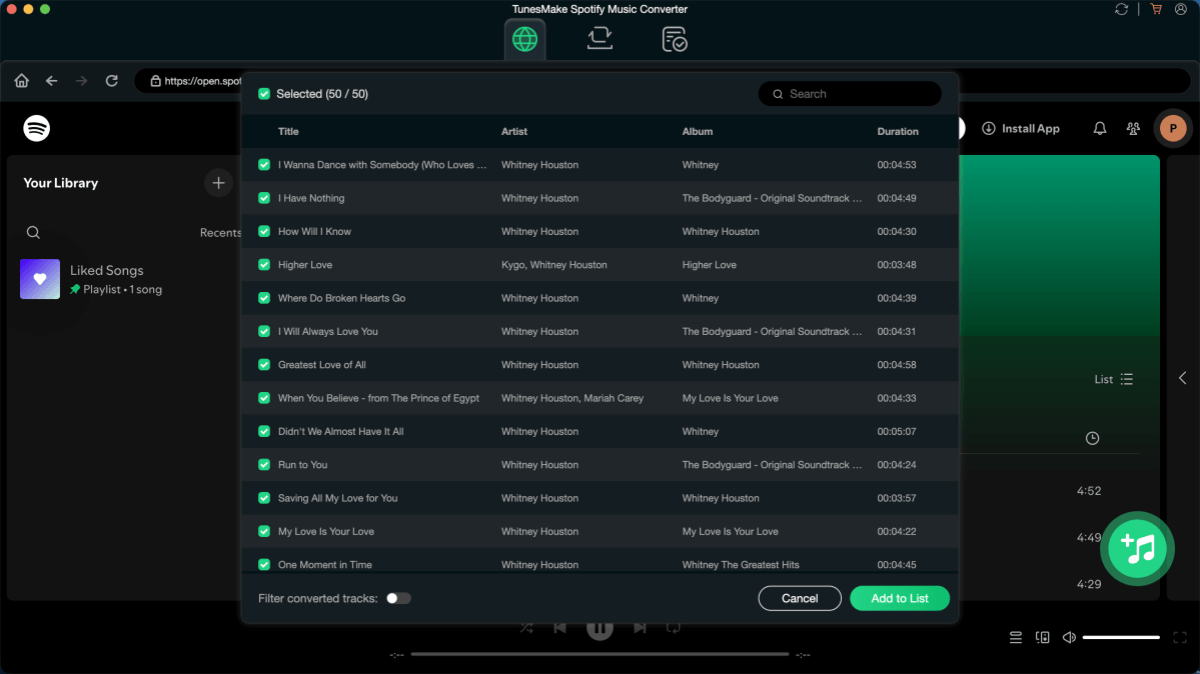
Task: Click the Duration column header
Action: [898, 132]
